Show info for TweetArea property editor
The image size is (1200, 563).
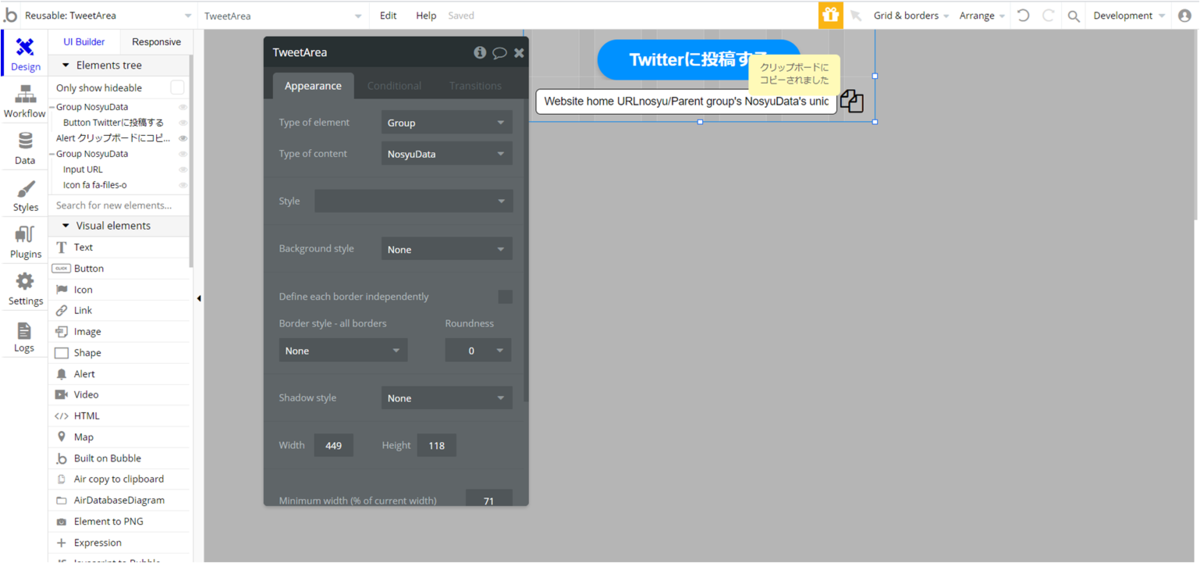click(480, 52)
